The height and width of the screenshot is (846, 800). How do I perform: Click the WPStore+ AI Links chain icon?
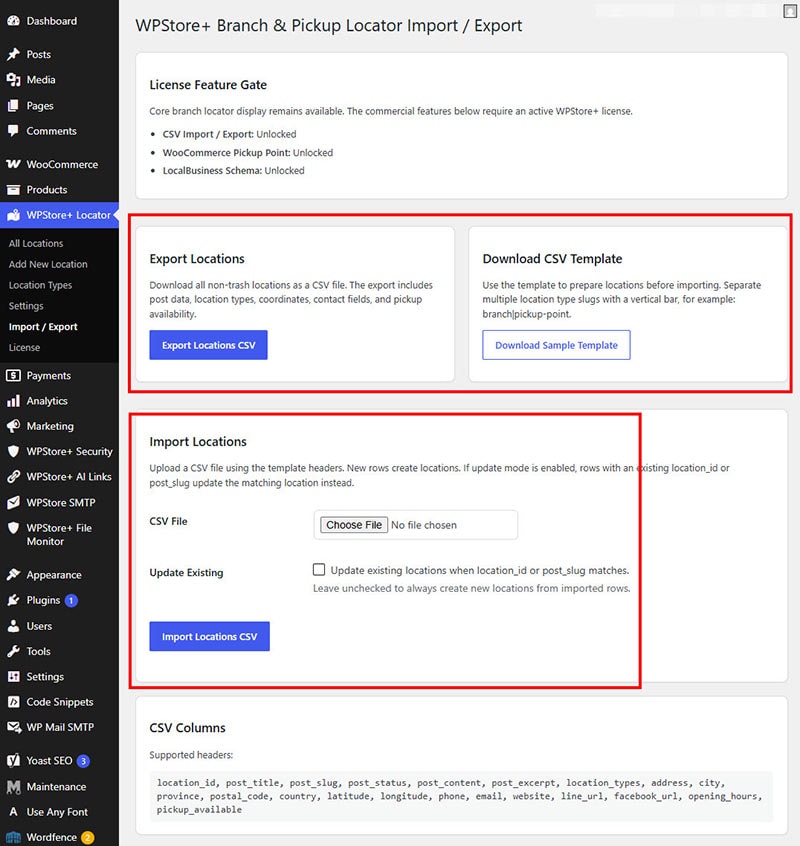(13, 477)
